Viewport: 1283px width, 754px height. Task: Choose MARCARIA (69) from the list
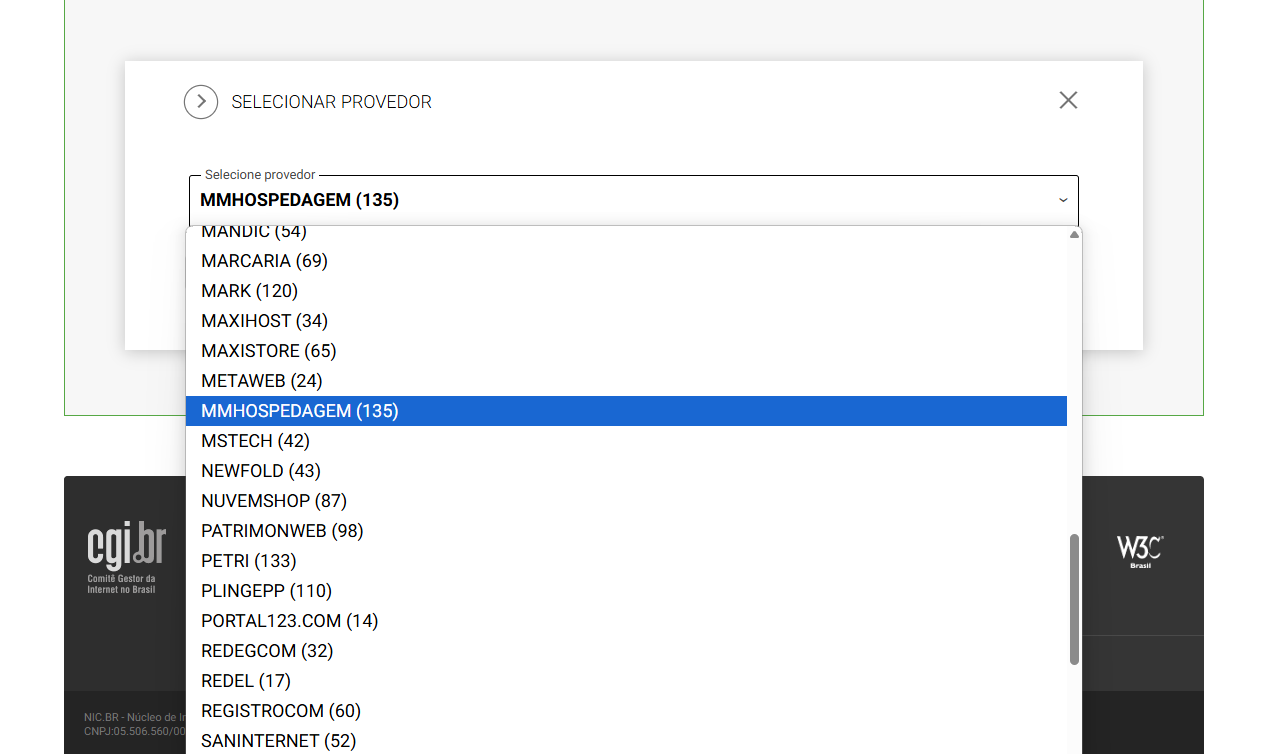pyautogui.click(x=626, y=261)
